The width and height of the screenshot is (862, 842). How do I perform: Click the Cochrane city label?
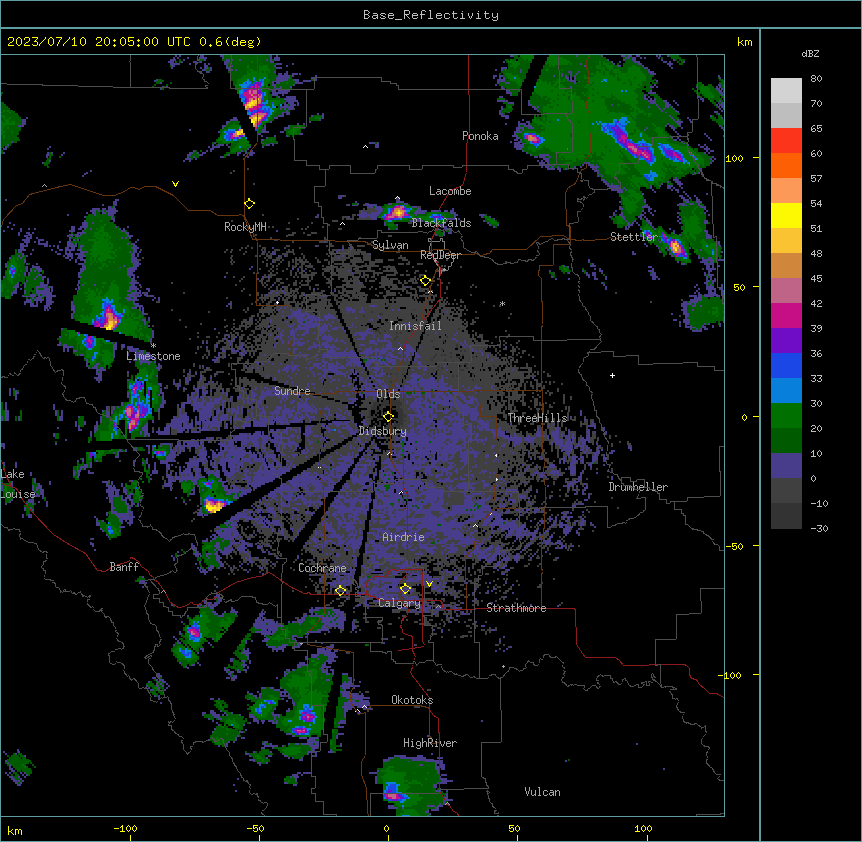pyautogui.click(x=322, y=568)
